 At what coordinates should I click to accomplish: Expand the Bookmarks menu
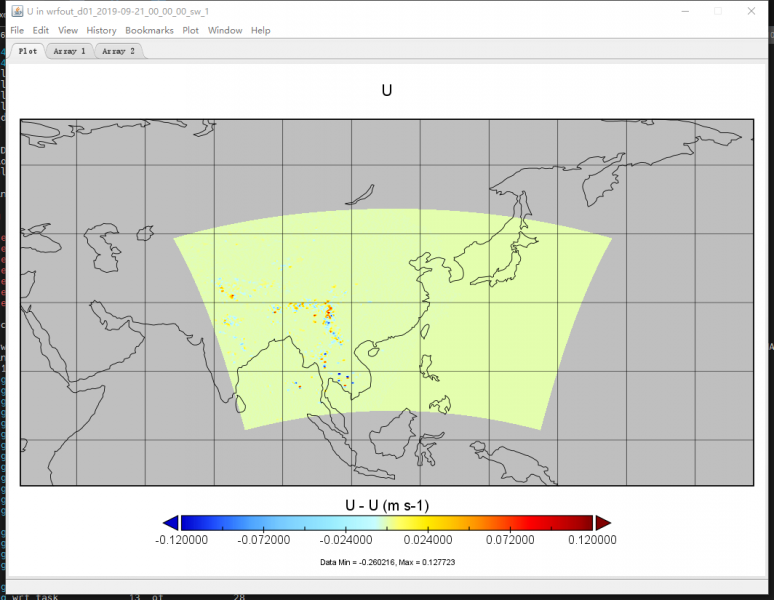tap(149, 30)
